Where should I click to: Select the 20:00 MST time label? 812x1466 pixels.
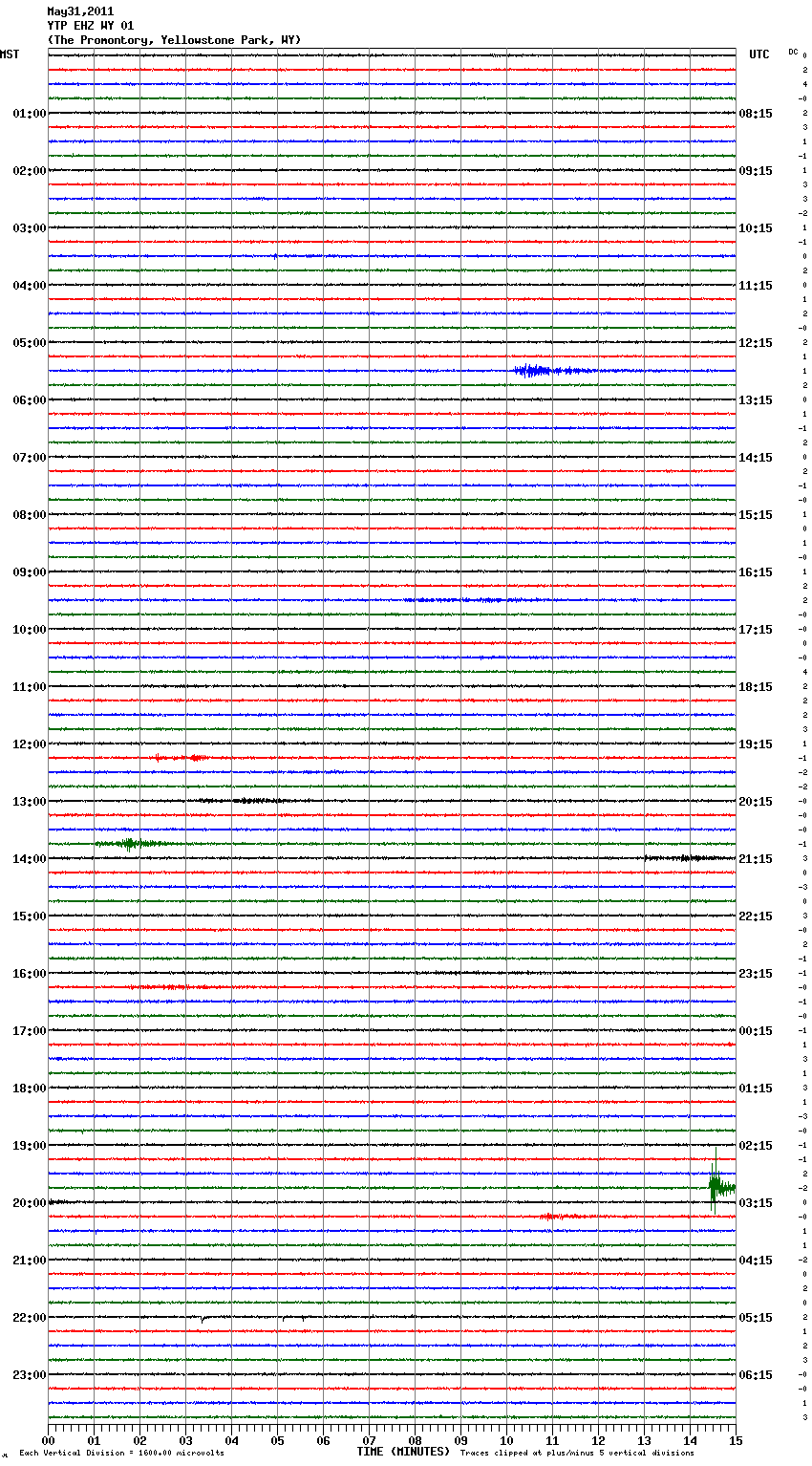point(30,1203)
